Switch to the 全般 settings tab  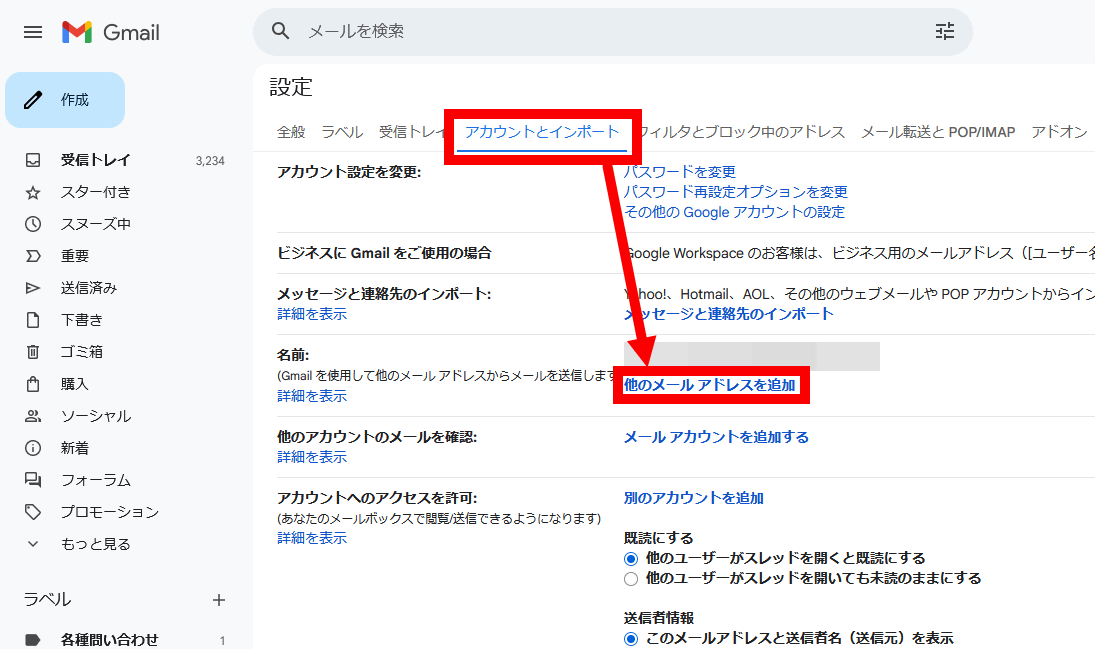pyautogui.click(x=291, y=132)
